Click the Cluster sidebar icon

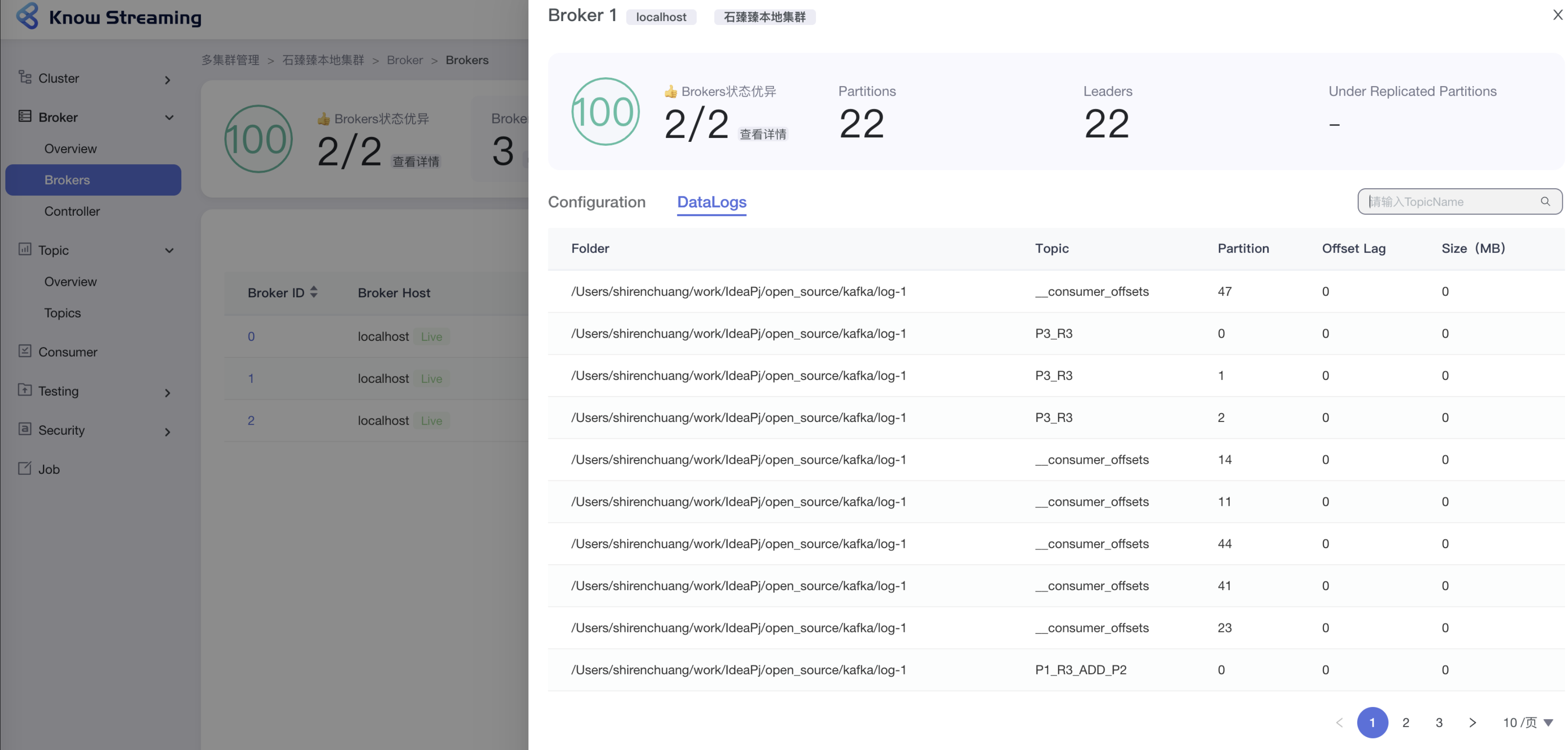[25, 77]
